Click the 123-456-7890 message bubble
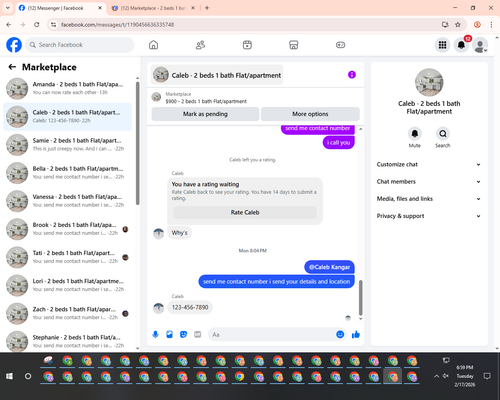This screenshot has width=500, height=400. tap(190, 307)
